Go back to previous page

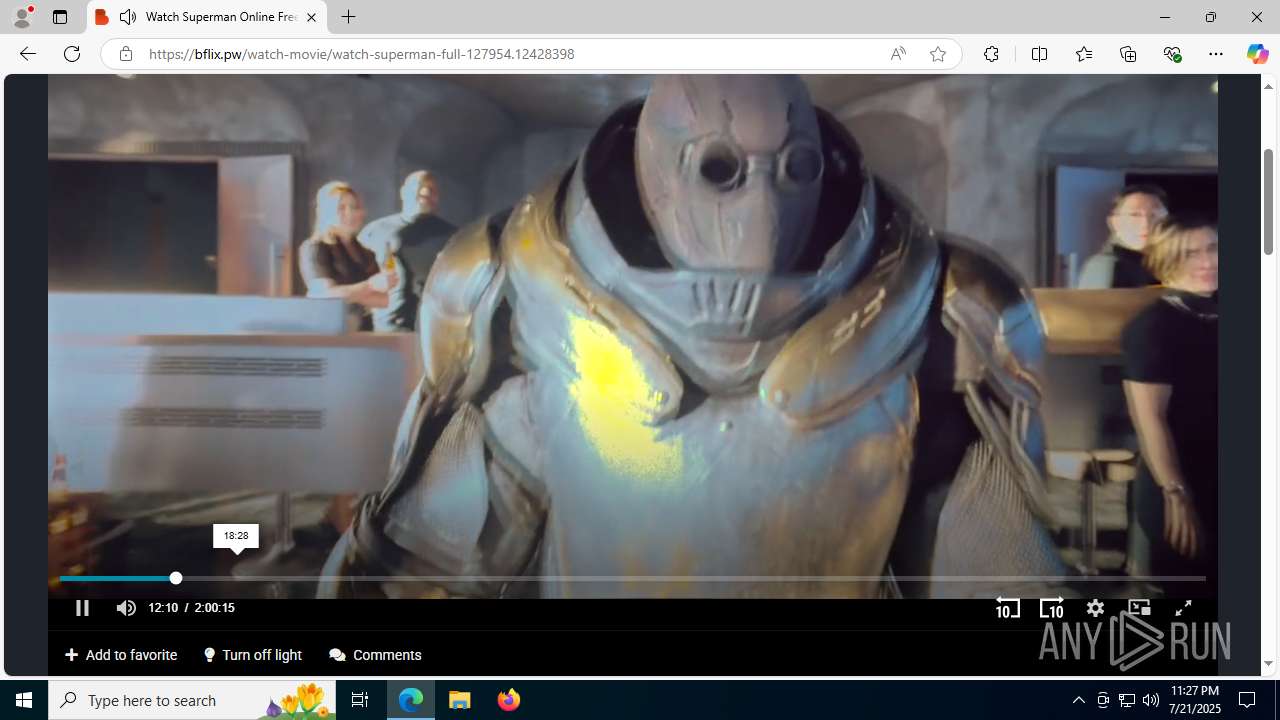[28, 54]
